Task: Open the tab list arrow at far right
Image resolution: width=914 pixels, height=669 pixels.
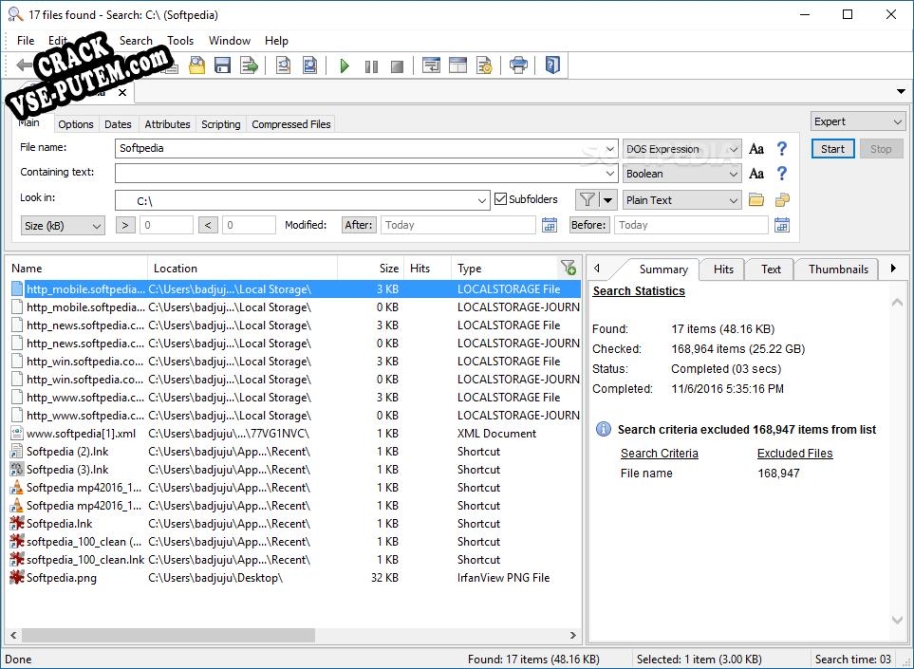Action: coord(901,91)
